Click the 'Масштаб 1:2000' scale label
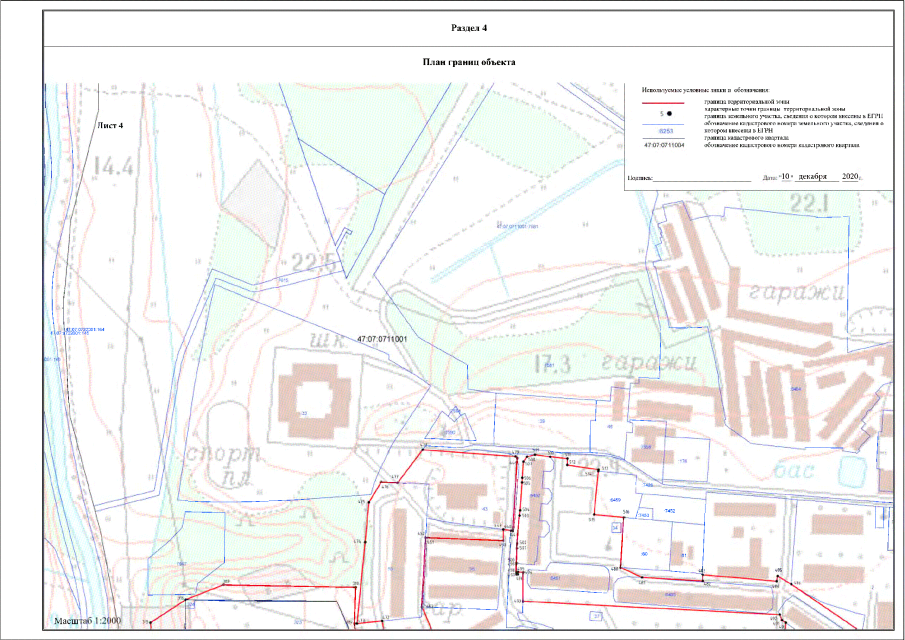This screenshot has width=905, height=640. (89, 622)
